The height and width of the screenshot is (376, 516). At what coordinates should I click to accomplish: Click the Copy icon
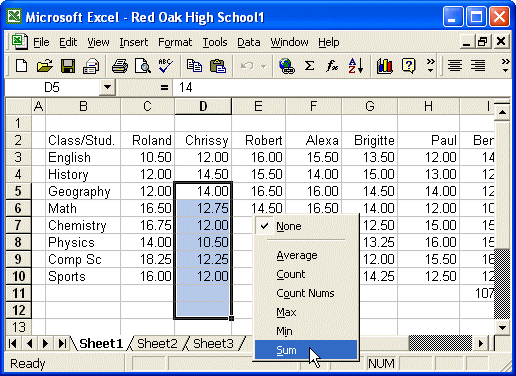[x=194, y=66]
